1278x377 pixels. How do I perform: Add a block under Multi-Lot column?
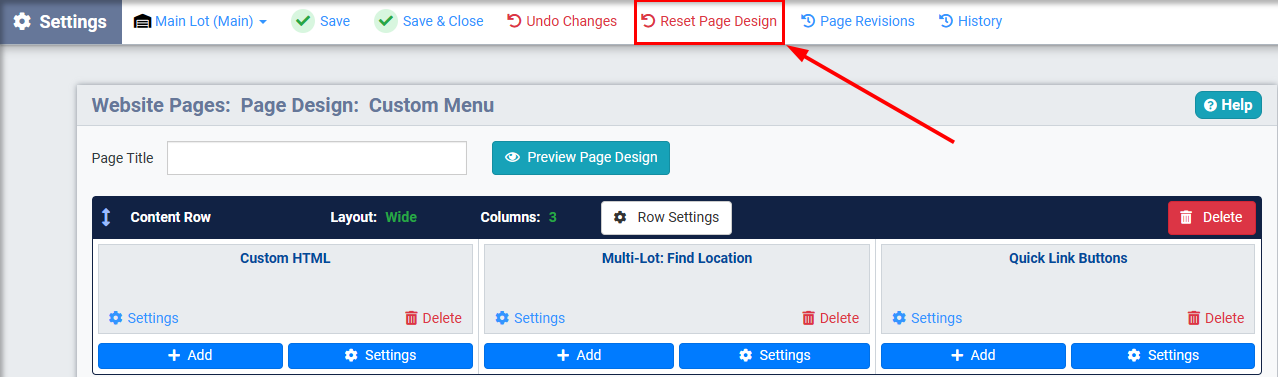coord(579,355)
